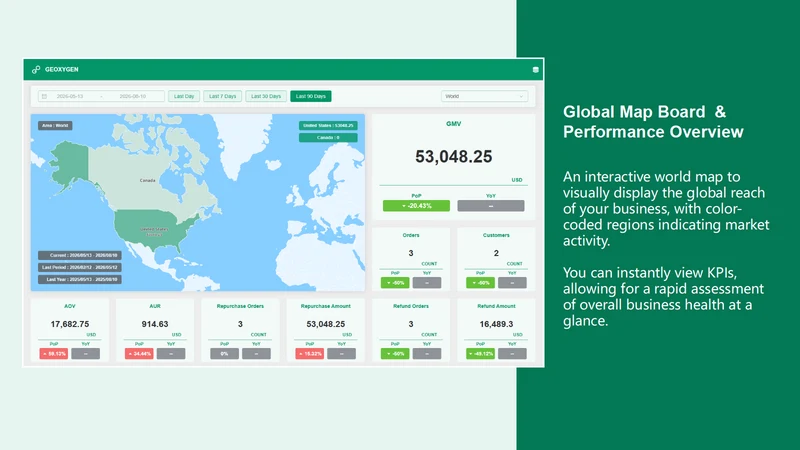Click the AUR PoP 34.44% badge
This screenshot has width=800, height=450.
click(139, 354)
